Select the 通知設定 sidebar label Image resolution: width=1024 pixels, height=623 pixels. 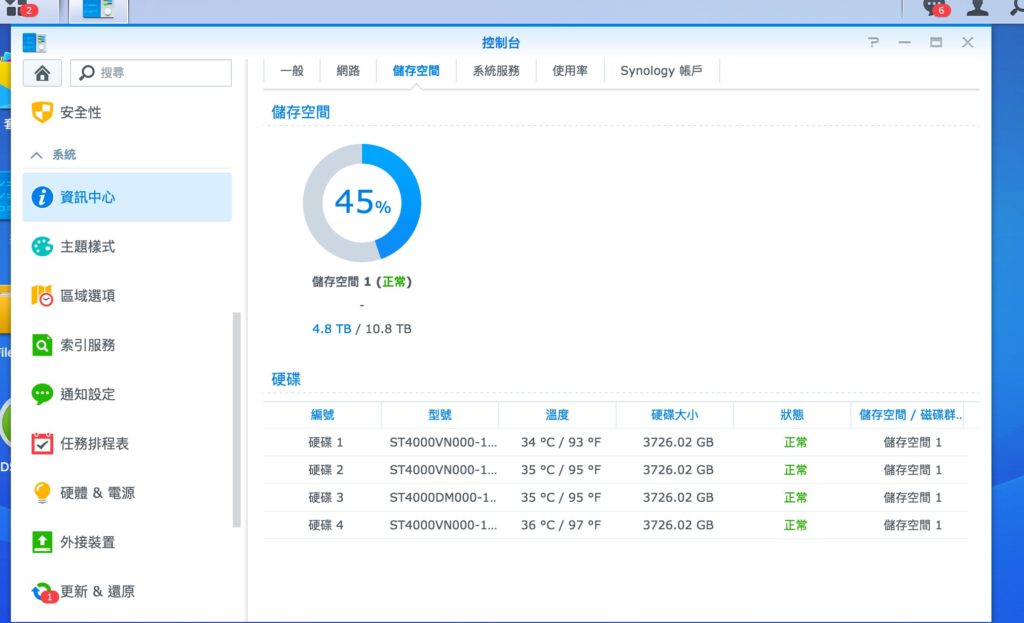click(x=88, y=394)
